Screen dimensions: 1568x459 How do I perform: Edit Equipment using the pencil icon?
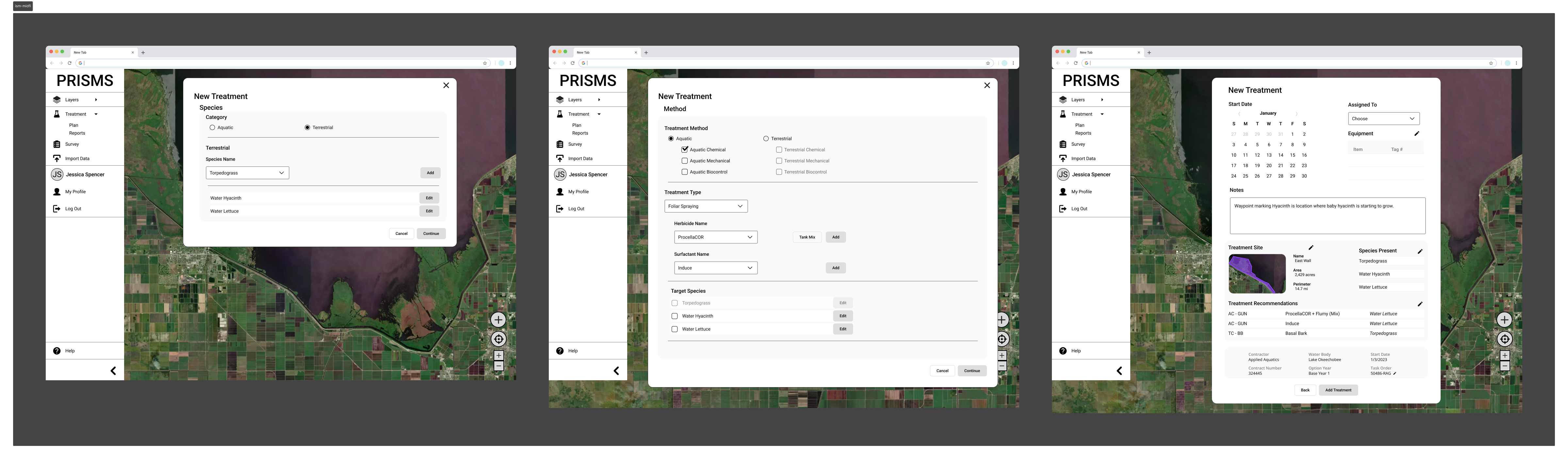tap(1416, 133)
